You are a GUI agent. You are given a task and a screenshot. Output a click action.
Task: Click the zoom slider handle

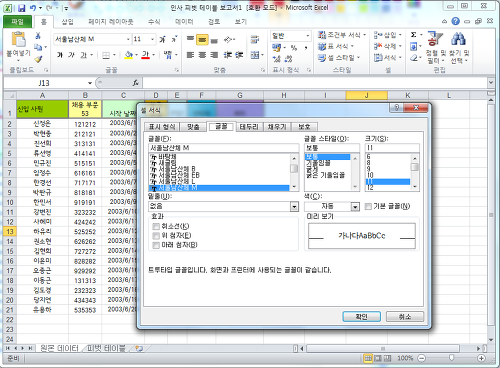click(x=451, y=358)
